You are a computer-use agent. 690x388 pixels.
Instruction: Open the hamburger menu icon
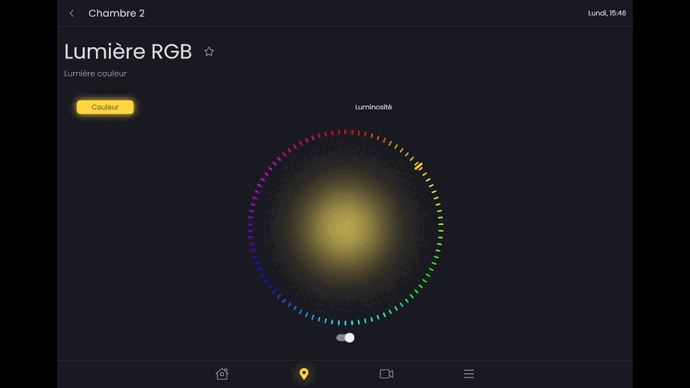click(469, 373)
